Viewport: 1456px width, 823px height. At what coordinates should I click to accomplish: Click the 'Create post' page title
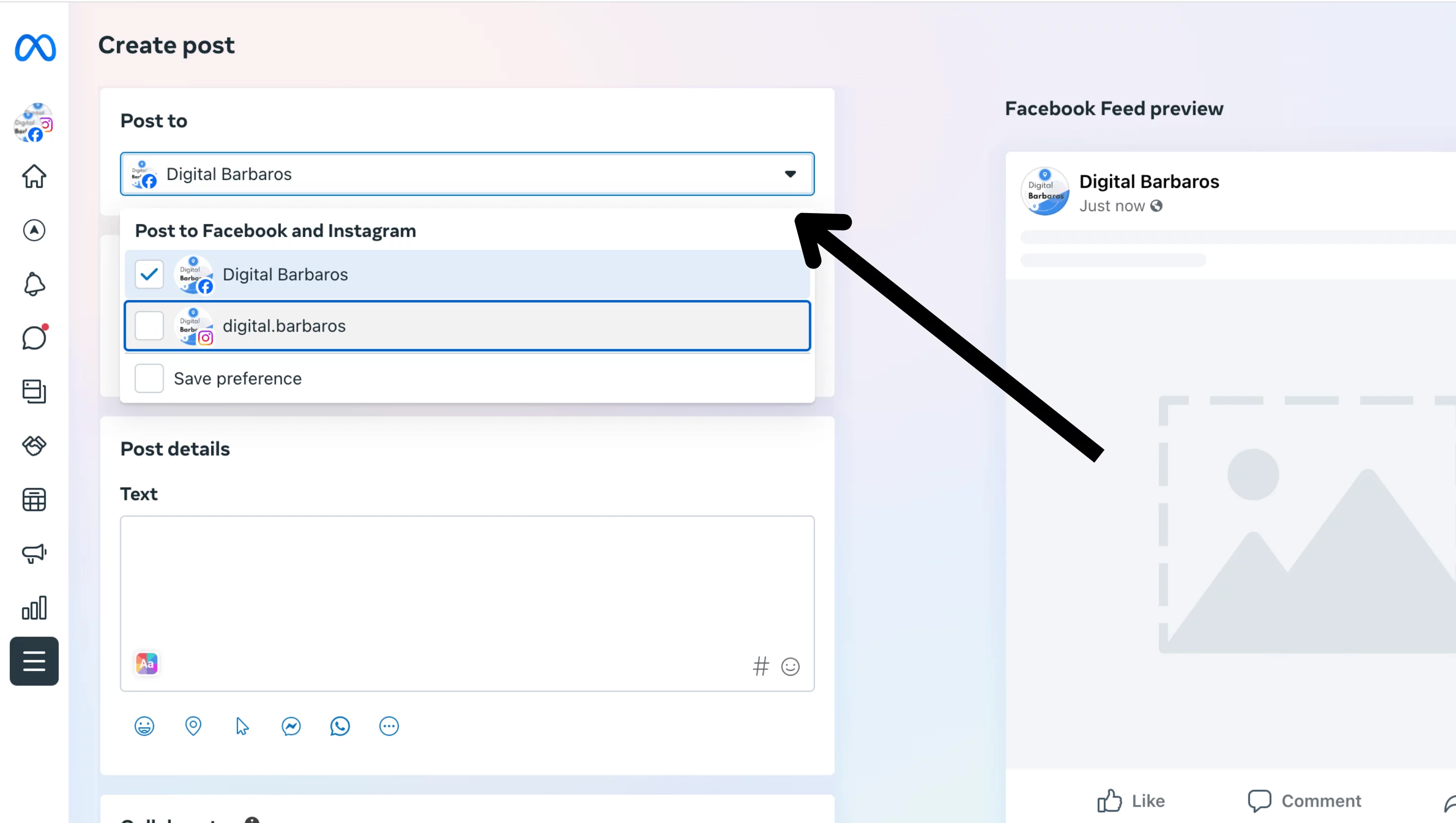click(x=166, y=45)
